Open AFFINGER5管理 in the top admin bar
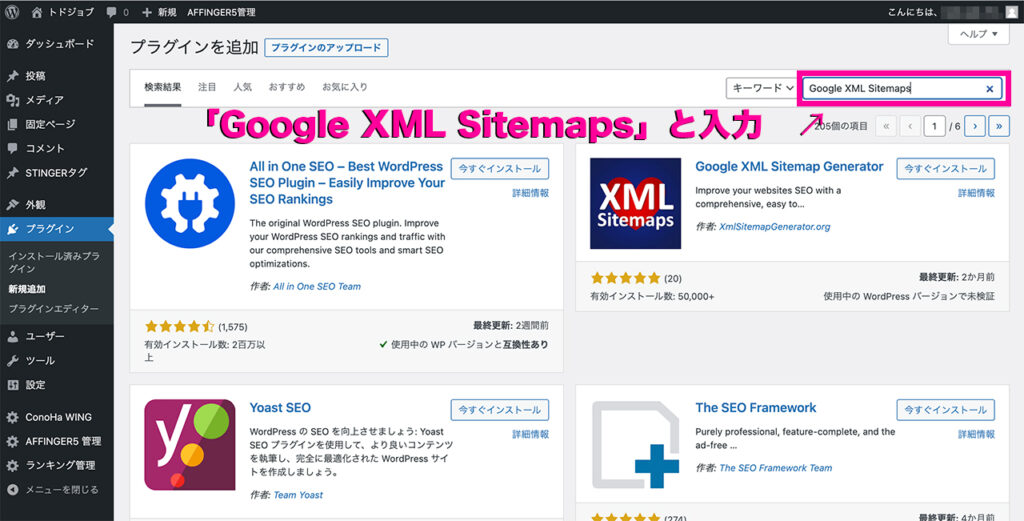Screen dimensions: 1024x521 pyautogui.click(x=221, y=12)
